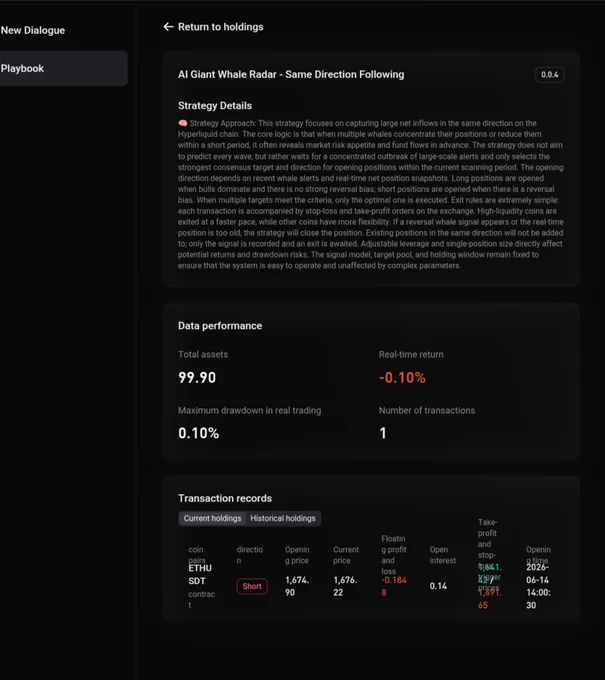This screenshot has width=605, height=680.
Task: Click the opening time 2026-06-14 14:00:30
Action: [538, 586]
